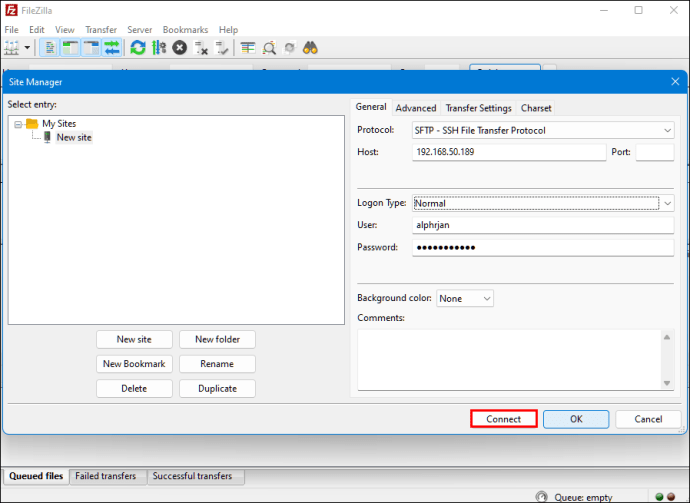
Task: Click the User input field
Action: click(x=543, y=225)
